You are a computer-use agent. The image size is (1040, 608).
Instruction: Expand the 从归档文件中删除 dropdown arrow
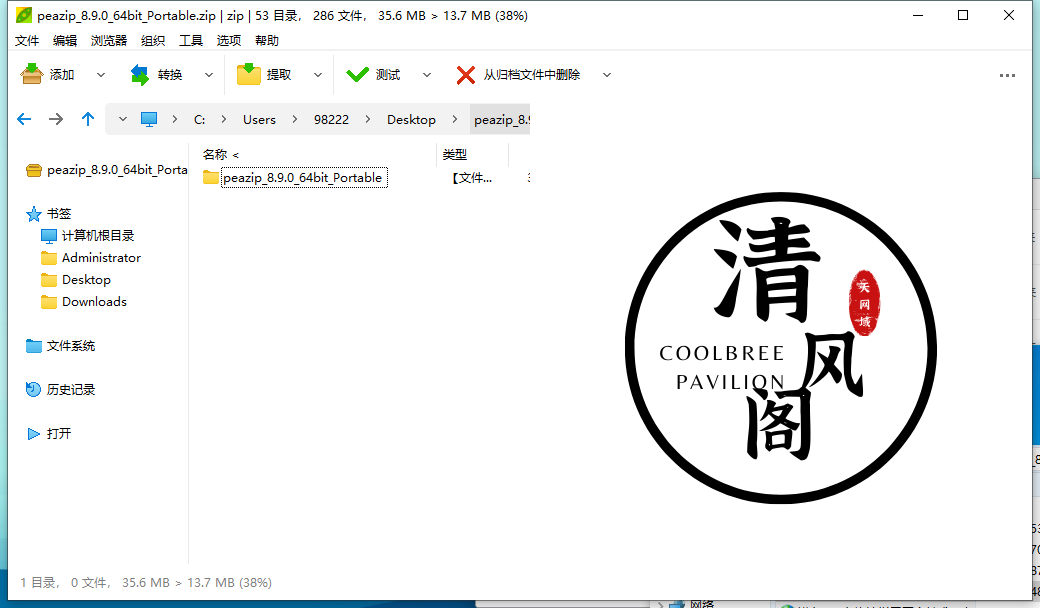(x=607, y=75)
